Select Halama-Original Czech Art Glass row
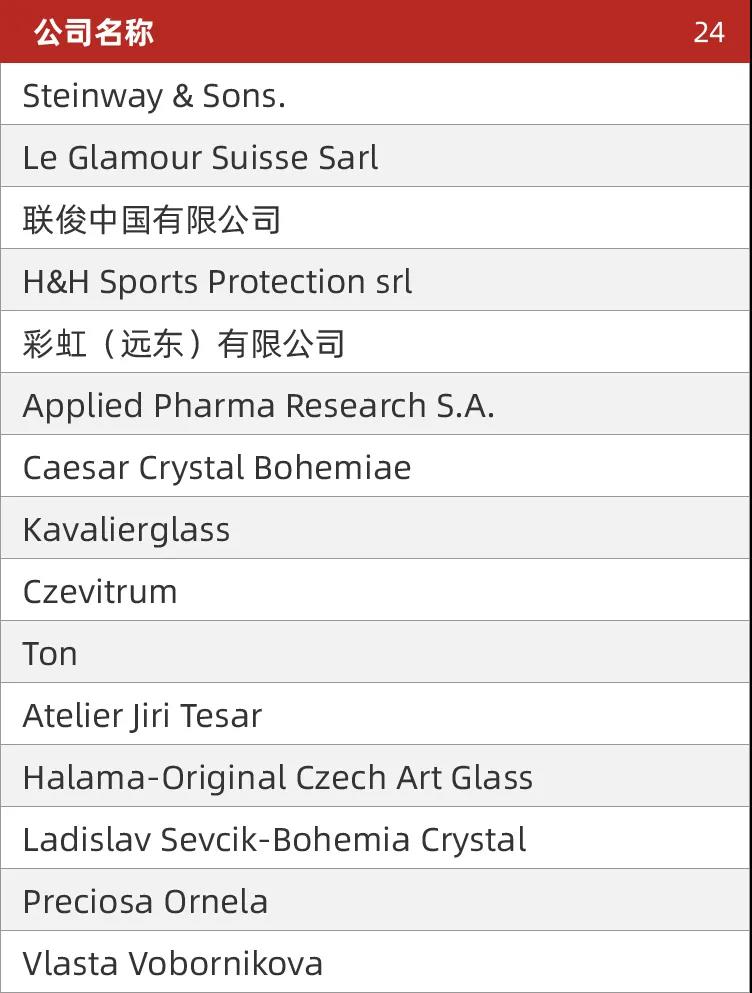Viewport: 752px width, 993px height. tap(376, 776)
